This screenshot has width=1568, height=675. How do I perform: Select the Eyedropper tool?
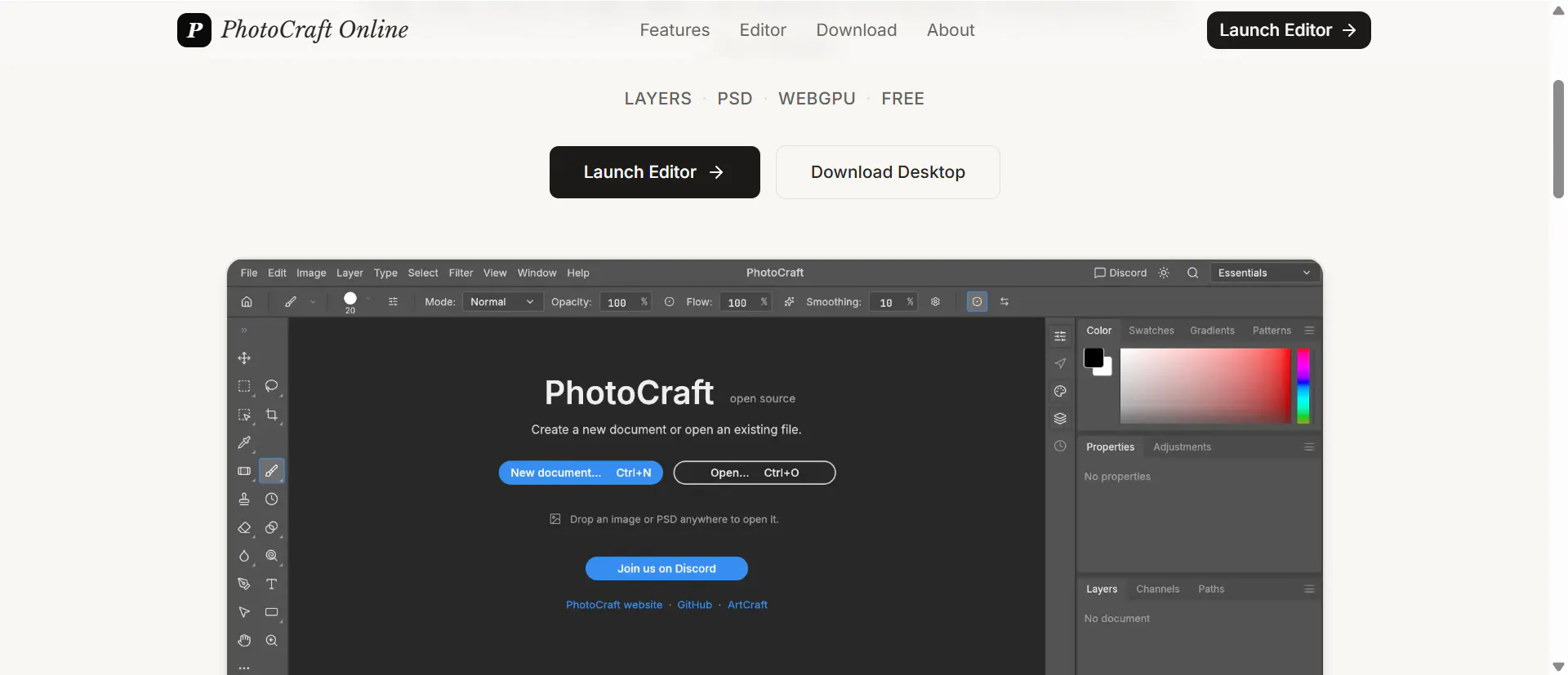244,442
